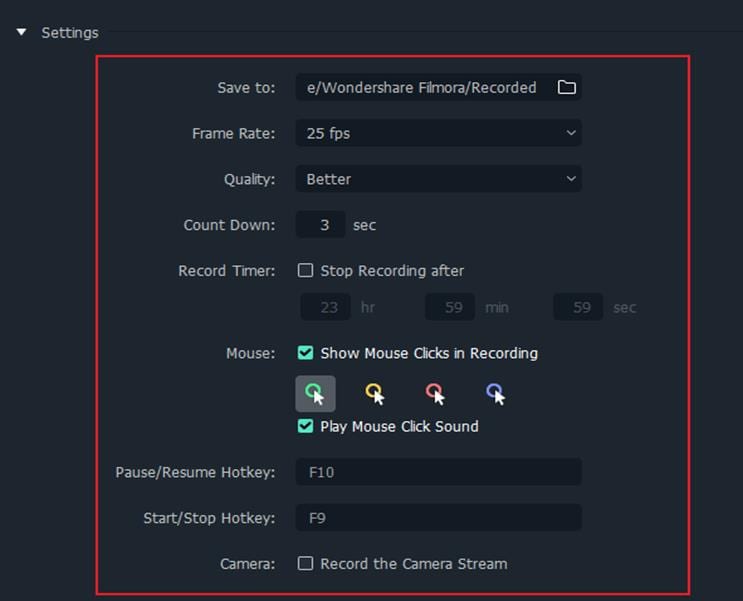Click the Settings section label
Screen dimensions: 743x601
(70, 33)
